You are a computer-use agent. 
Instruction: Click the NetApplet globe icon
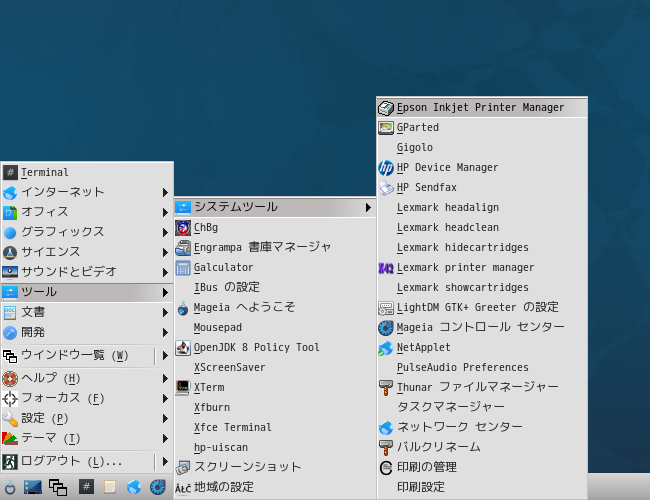click(x=386, y=348)
